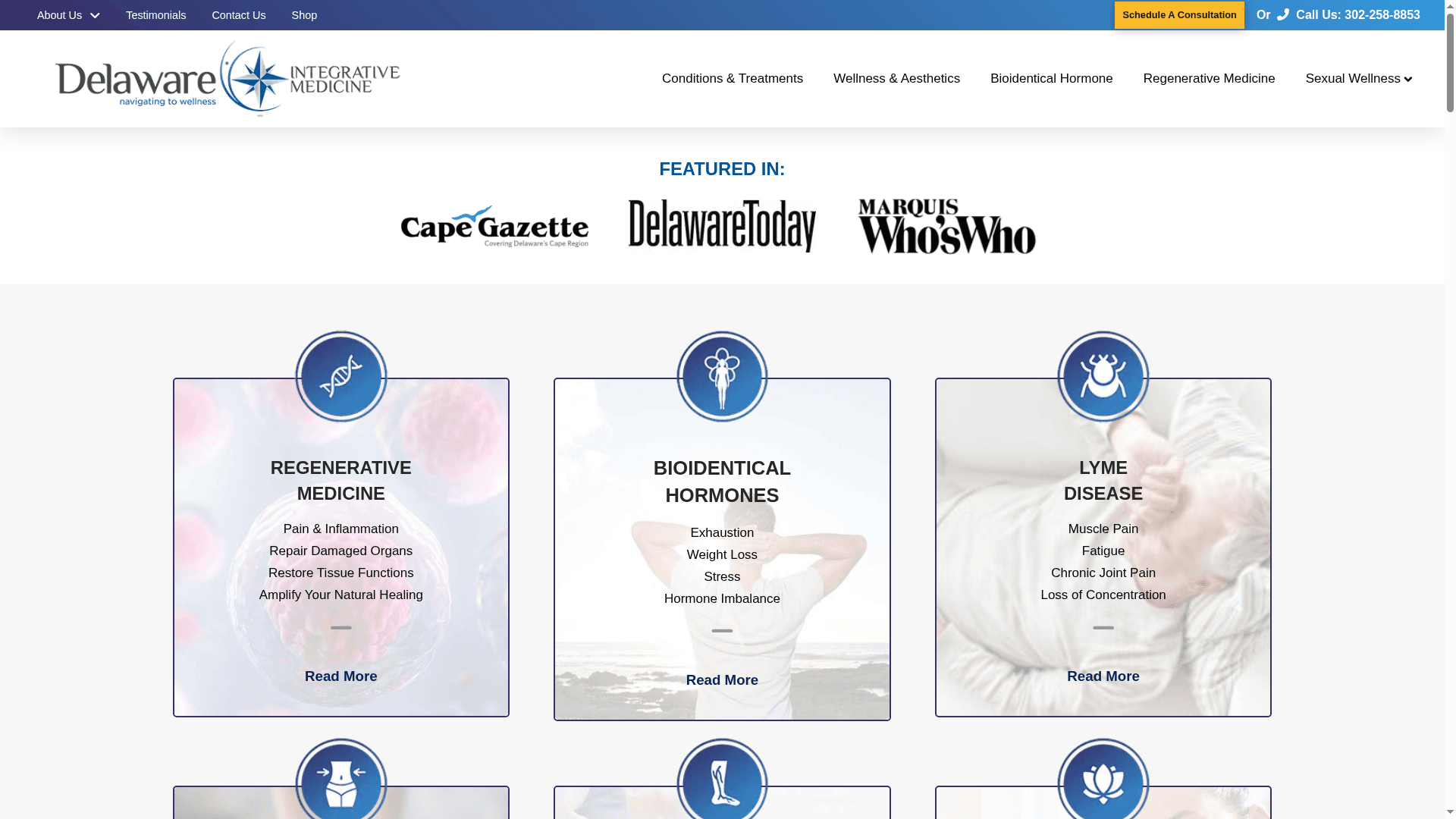Click the hormone figure icon above Bioidentical Hormones

[722, 376]
